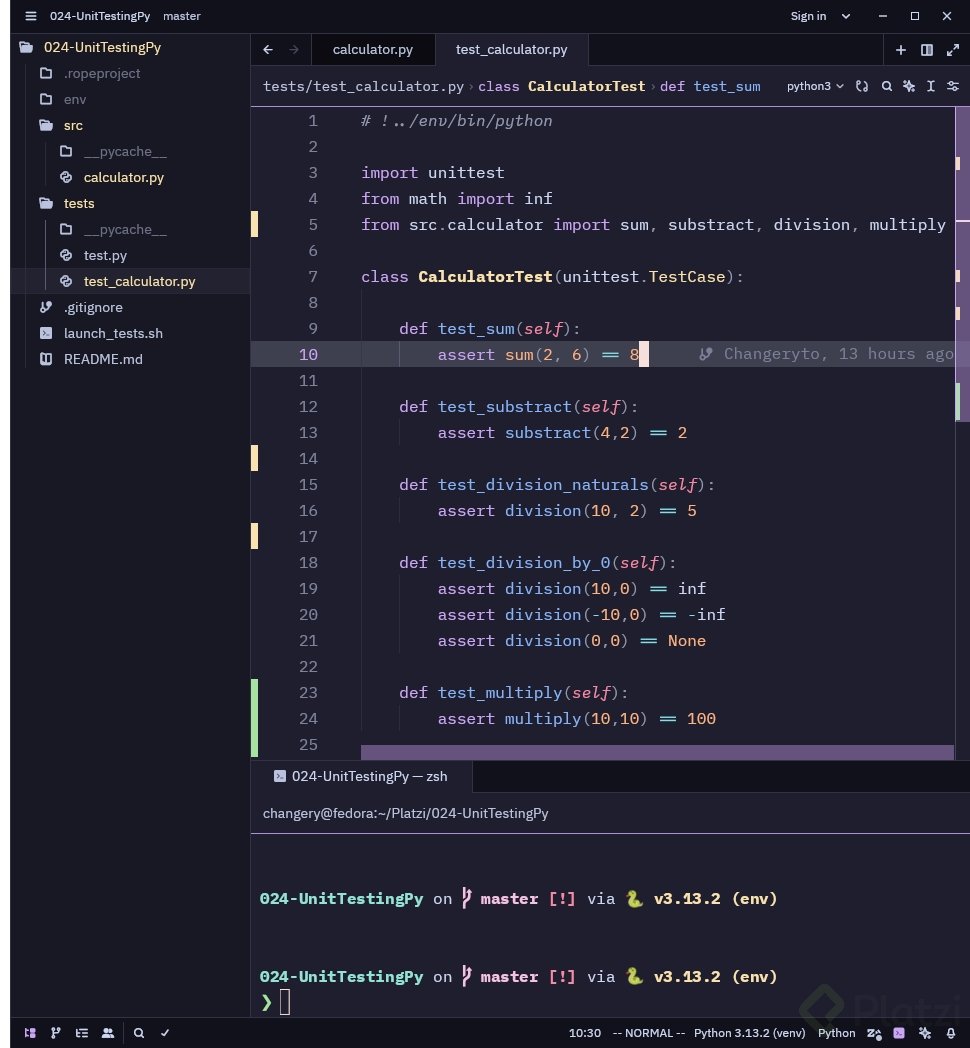Switch to the calculator.py tab

372,49
